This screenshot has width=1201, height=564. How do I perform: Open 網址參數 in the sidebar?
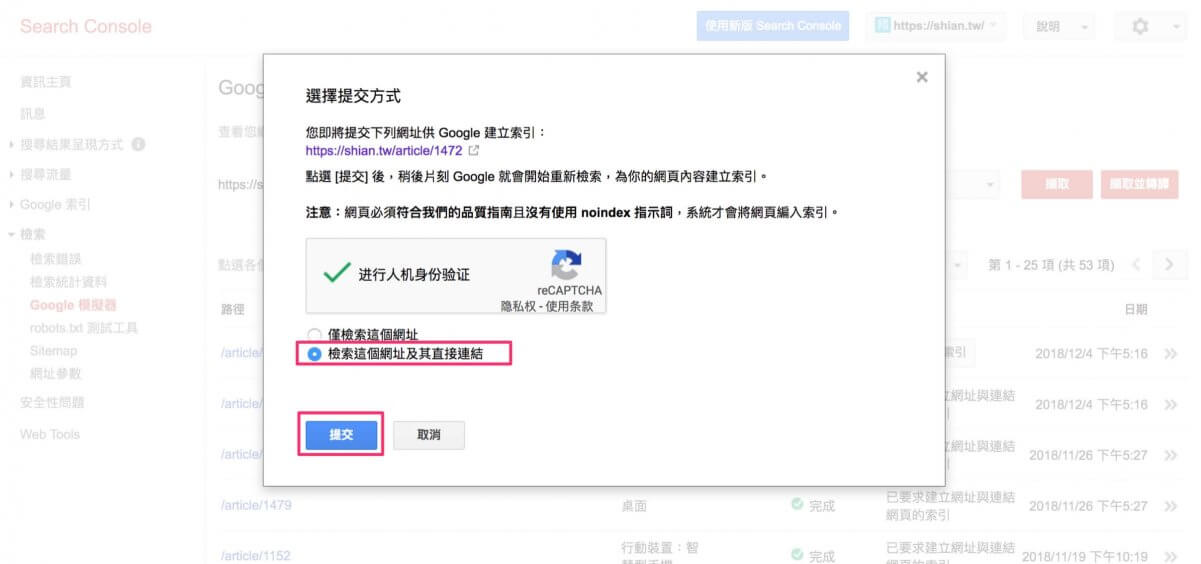point(56,374)
